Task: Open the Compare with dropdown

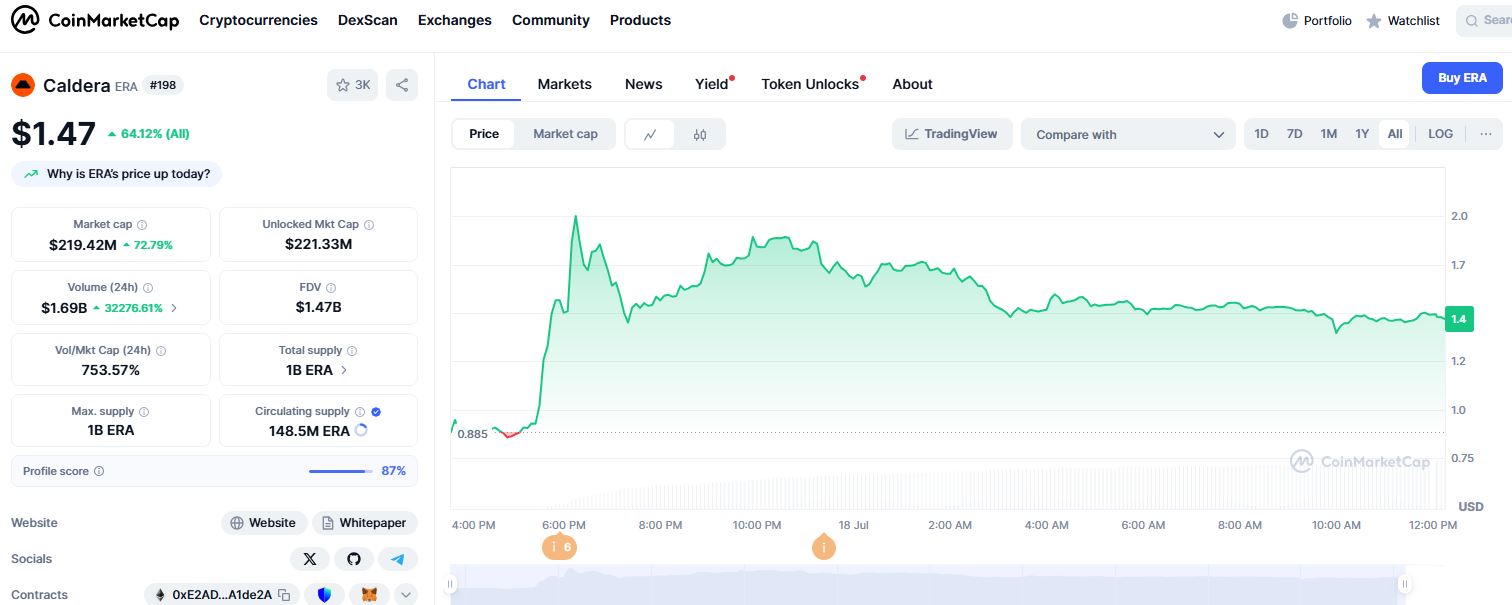Action: [x=1128, y=134]
